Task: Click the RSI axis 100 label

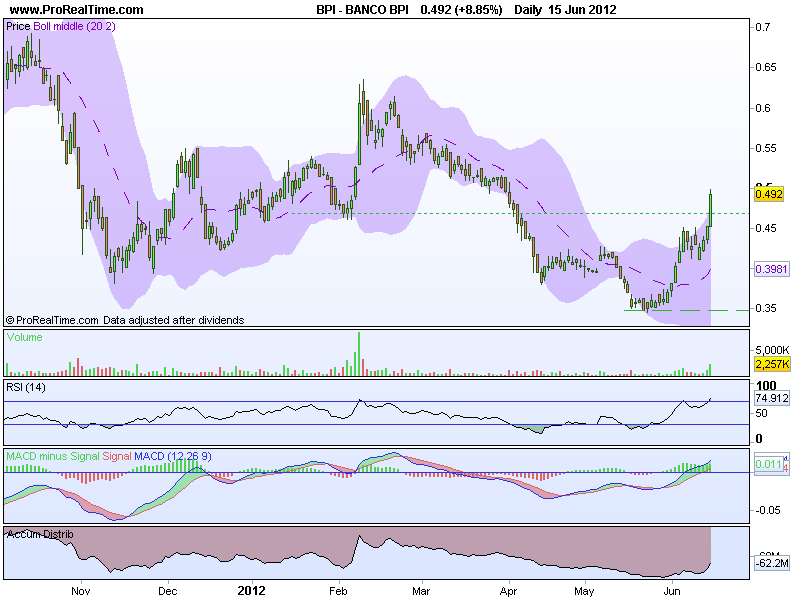Action: (766, 386)
